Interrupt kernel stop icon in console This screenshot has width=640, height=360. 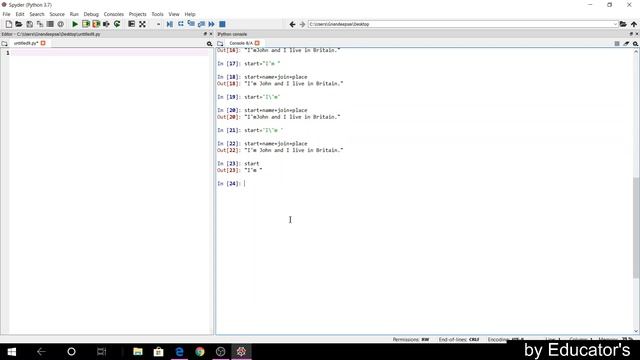617,44
